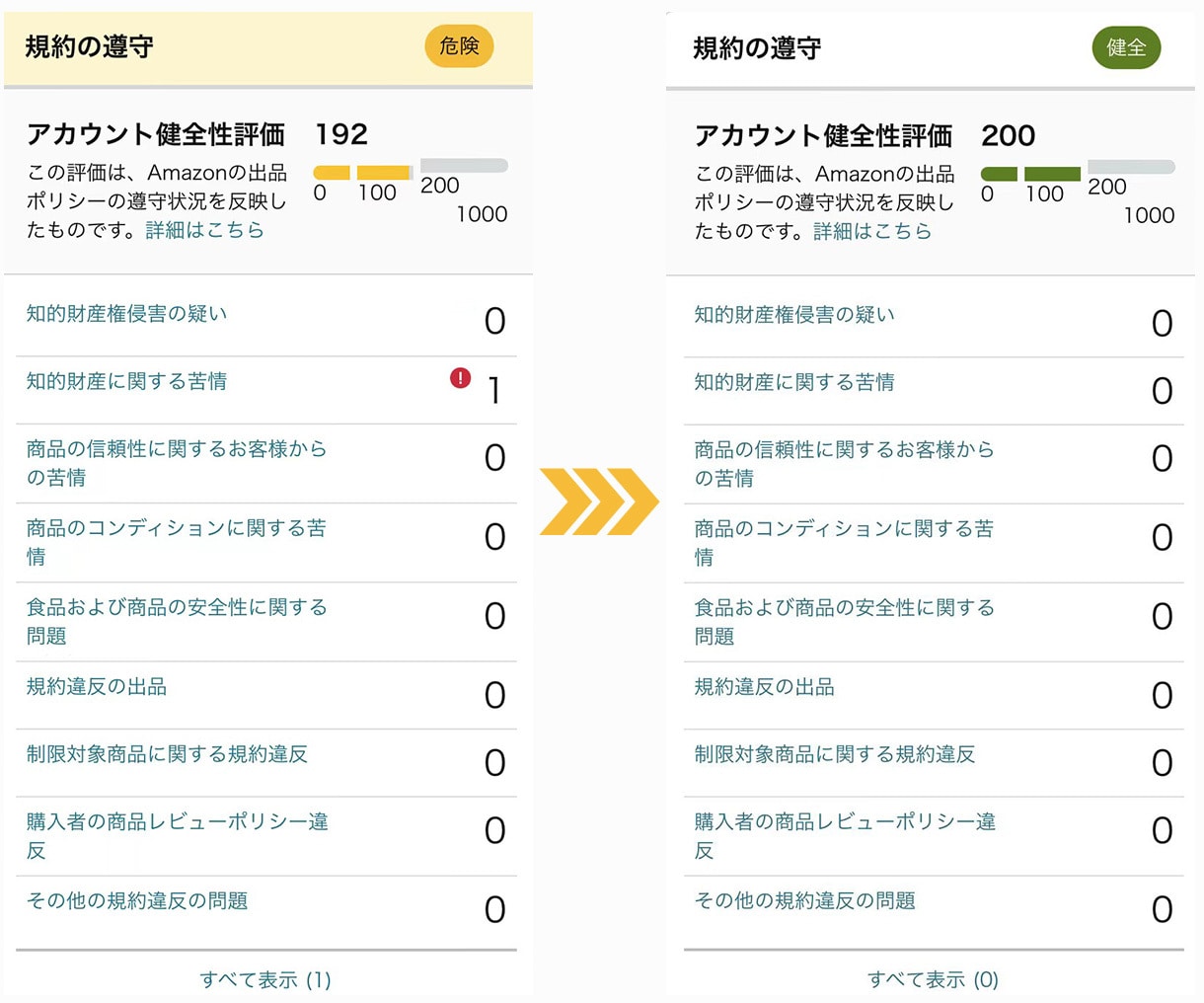The width and height of the screenshot is (1204, 1003).
Task: Click count 0 for 知的財産に関する苦情, right panel
Action: pyautogui.click(x=1163, y=391)
